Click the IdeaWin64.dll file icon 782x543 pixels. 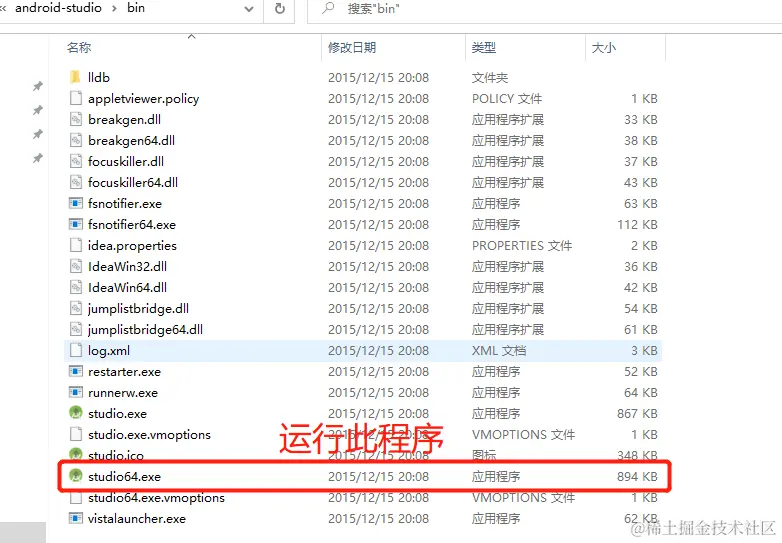pos(75,287)
